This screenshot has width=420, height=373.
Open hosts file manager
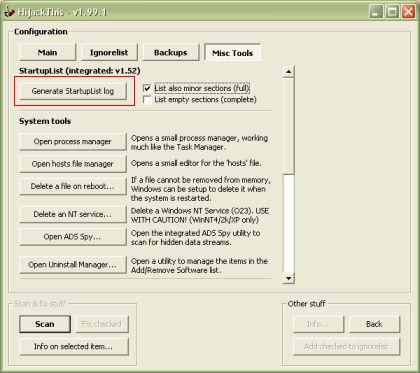(x=73, y=164)
